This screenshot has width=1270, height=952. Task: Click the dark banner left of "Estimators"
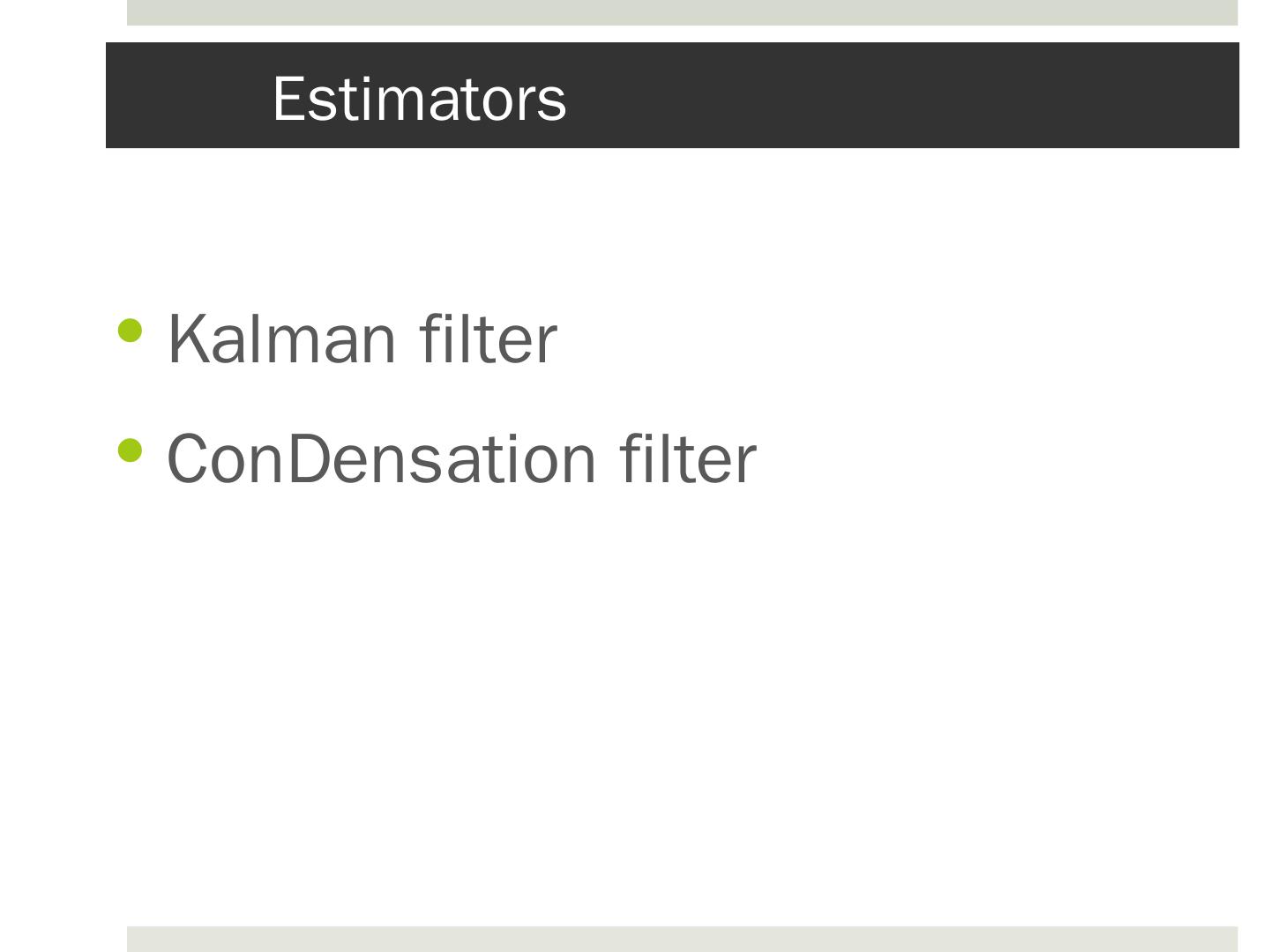tap(185, 95)
